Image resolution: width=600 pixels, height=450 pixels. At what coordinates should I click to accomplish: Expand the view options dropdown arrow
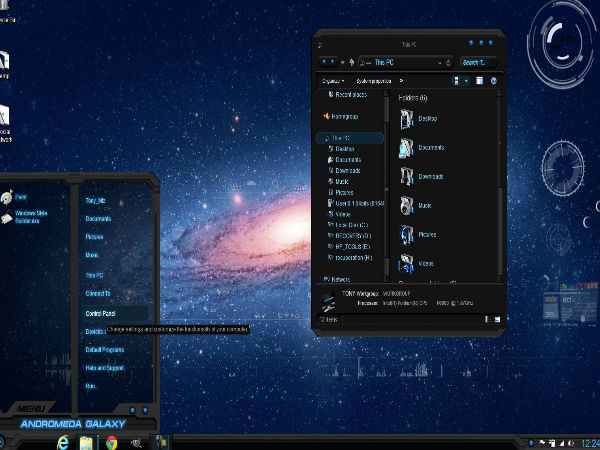click(x=466, y=81)
